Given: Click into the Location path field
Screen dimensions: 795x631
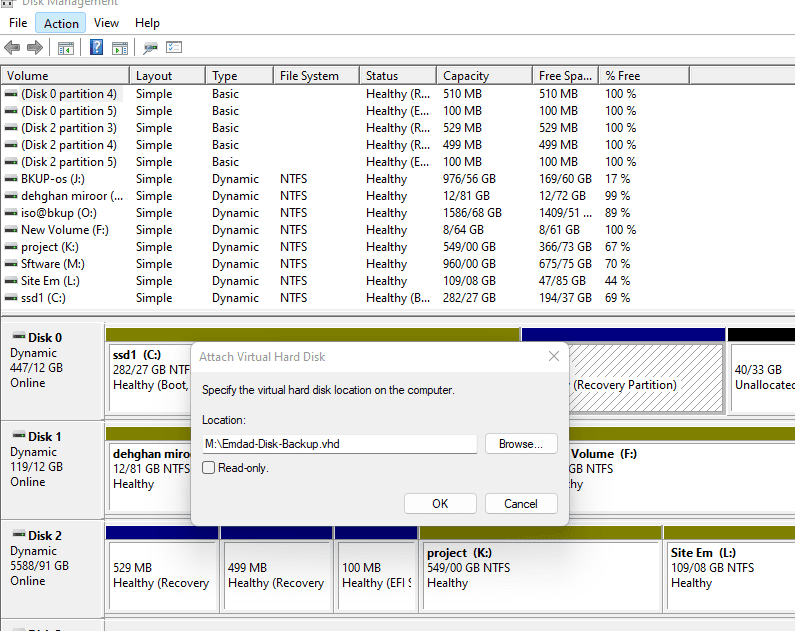Looking at the screenshot, I should click(x=338, y=444).
